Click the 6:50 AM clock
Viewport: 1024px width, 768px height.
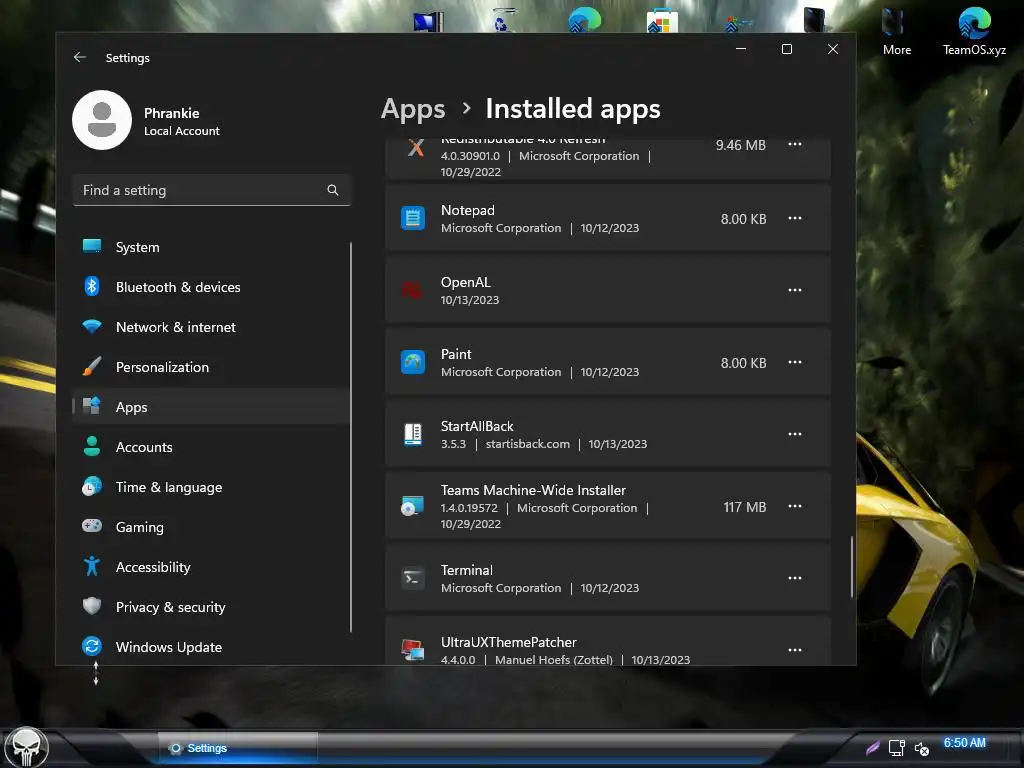coord(965,743)
